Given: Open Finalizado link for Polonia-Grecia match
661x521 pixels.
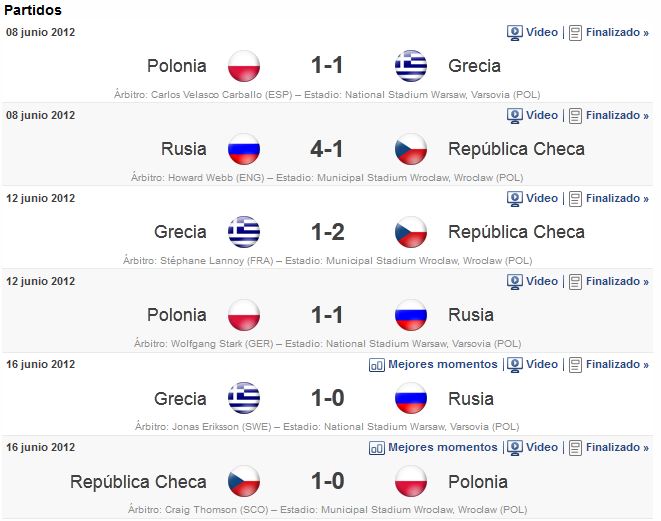Looking at the screenshot, I should point(617,32).
